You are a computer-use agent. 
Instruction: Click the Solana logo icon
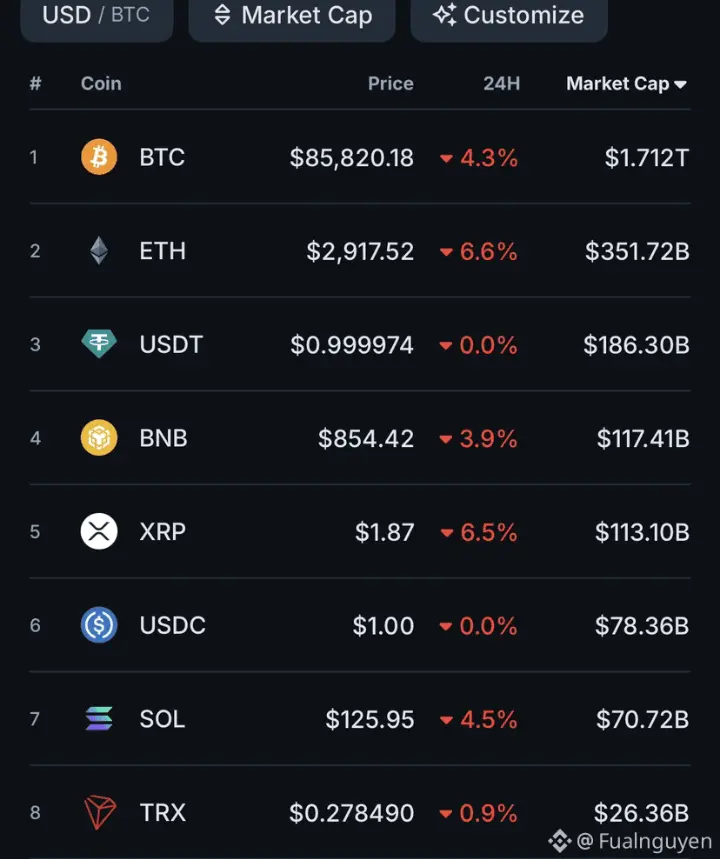[99, 719]
